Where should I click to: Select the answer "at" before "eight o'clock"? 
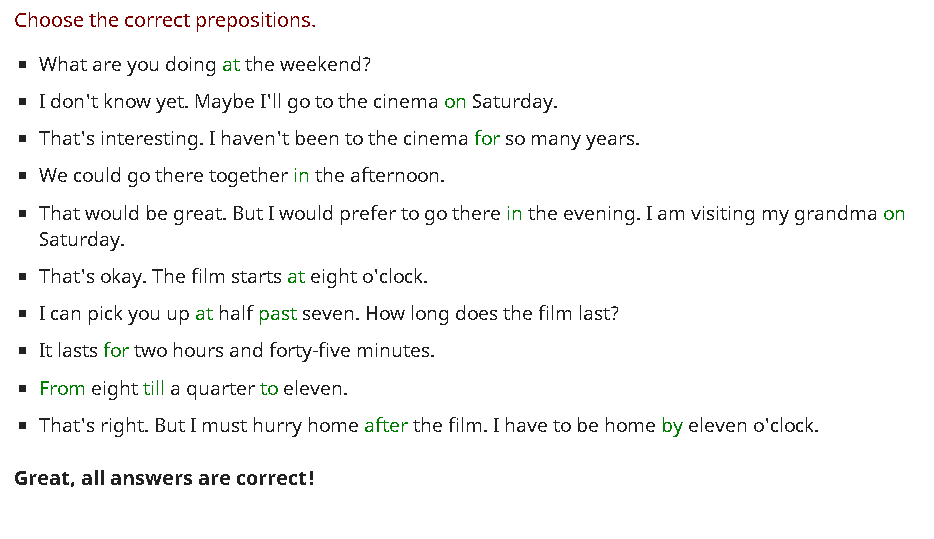(296, 277)
